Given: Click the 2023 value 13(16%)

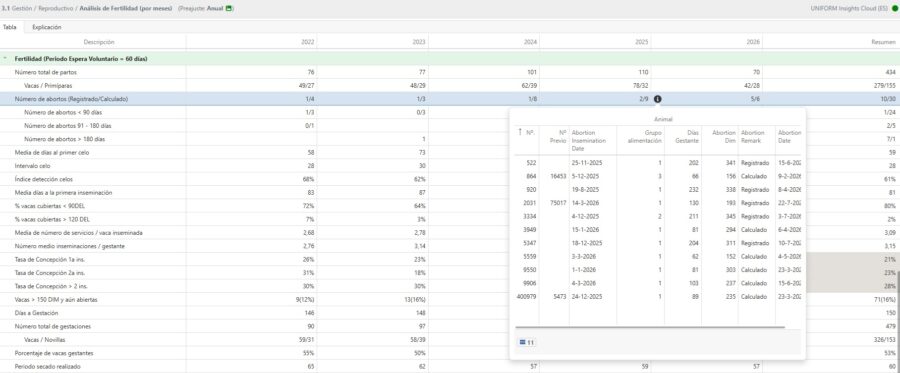Looking at the screenshot, I should (416, 300).
